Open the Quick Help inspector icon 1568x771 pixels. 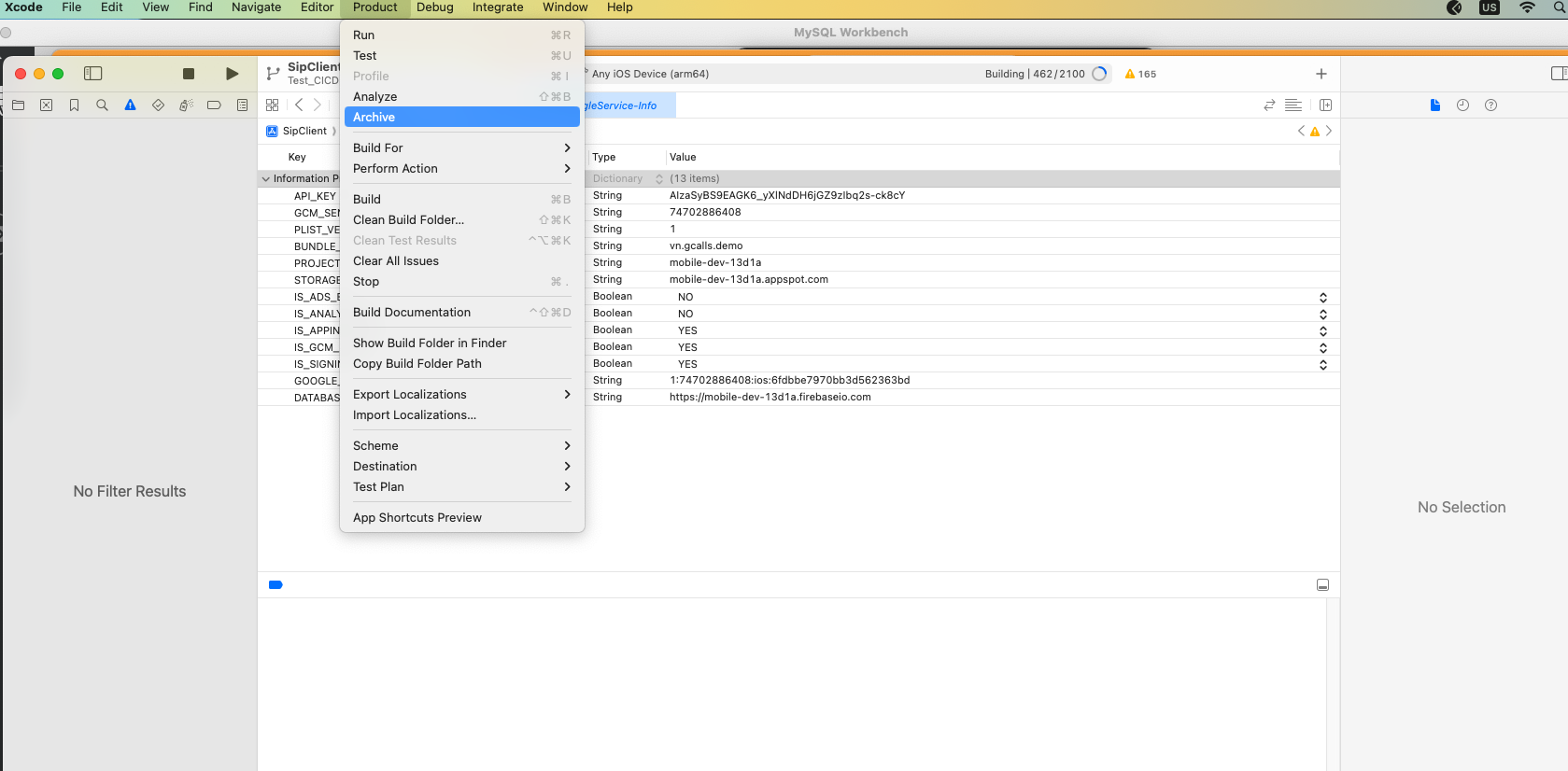[1490, 105]
